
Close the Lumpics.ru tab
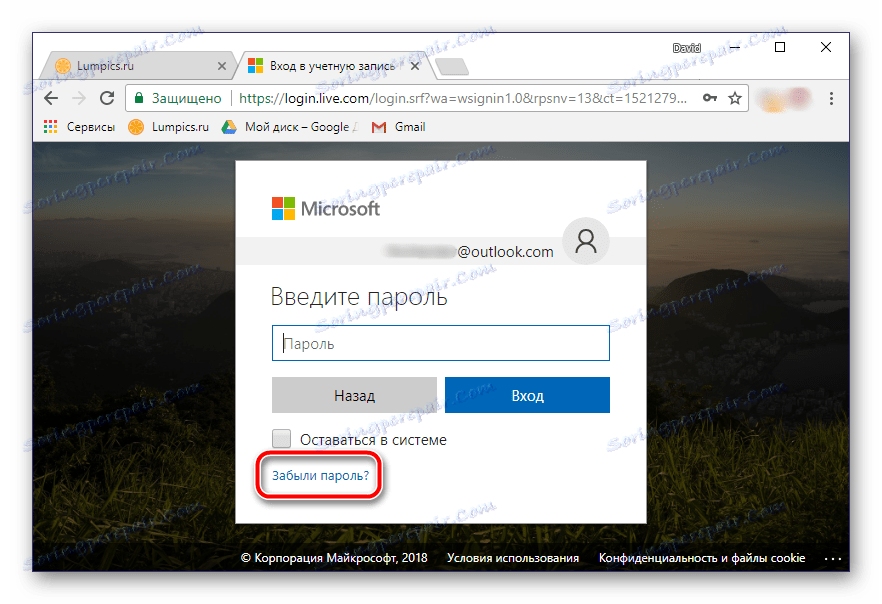222,66
